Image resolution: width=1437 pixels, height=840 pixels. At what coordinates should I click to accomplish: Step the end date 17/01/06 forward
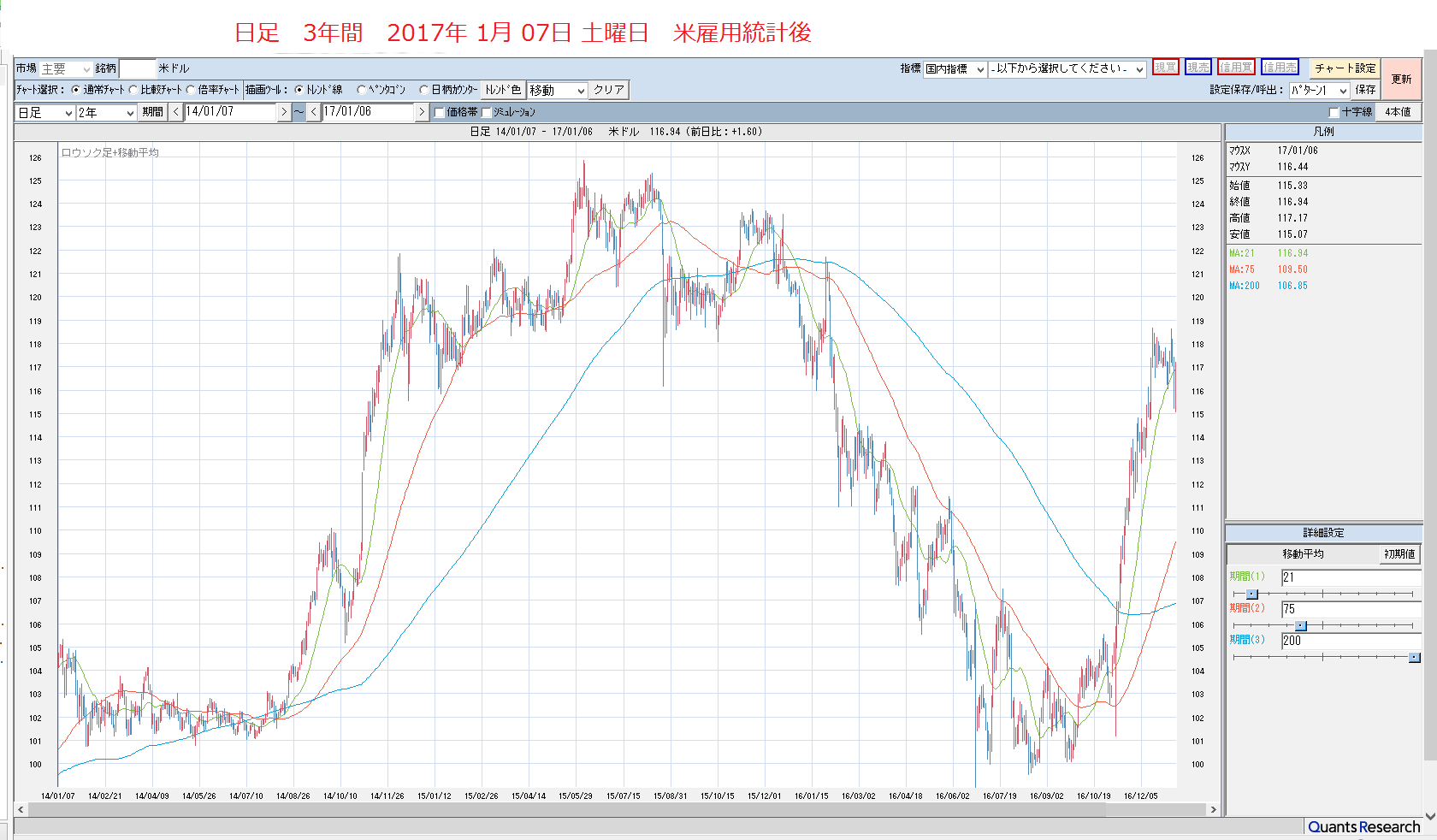point(422,112)
